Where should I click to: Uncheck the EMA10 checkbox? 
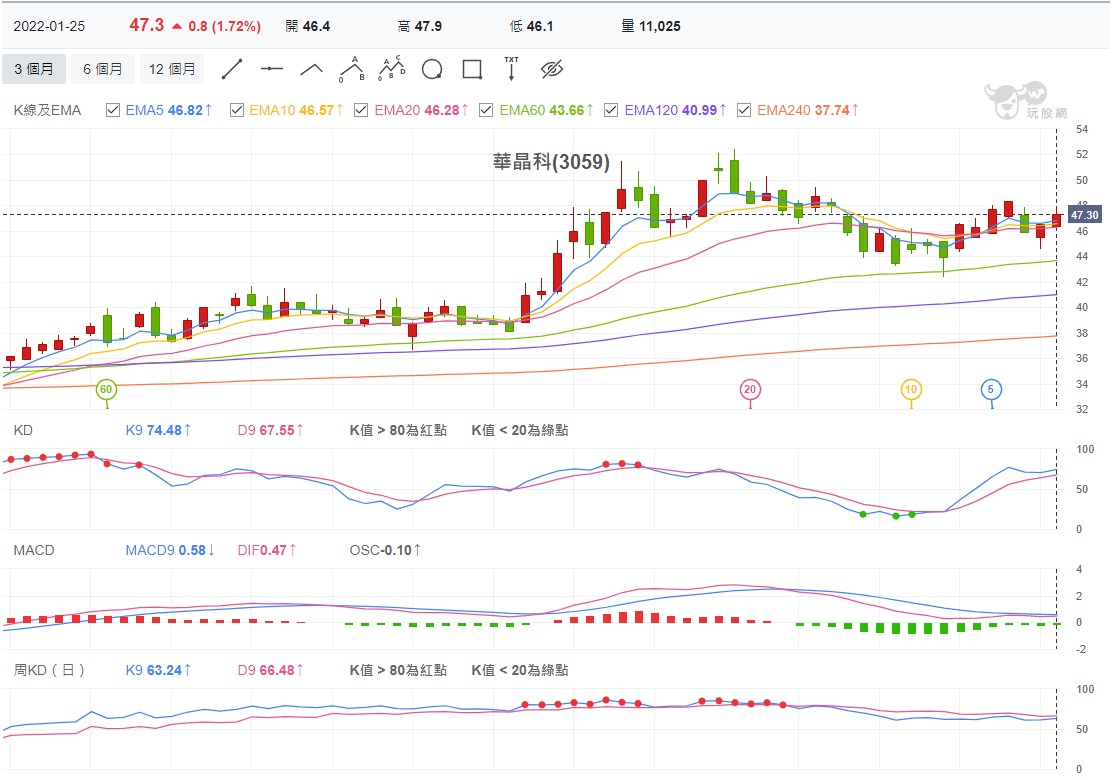[237, 110]
